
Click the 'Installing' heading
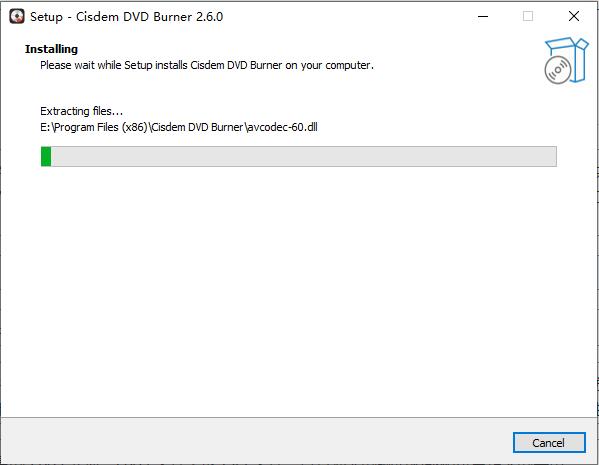[51, 49]
